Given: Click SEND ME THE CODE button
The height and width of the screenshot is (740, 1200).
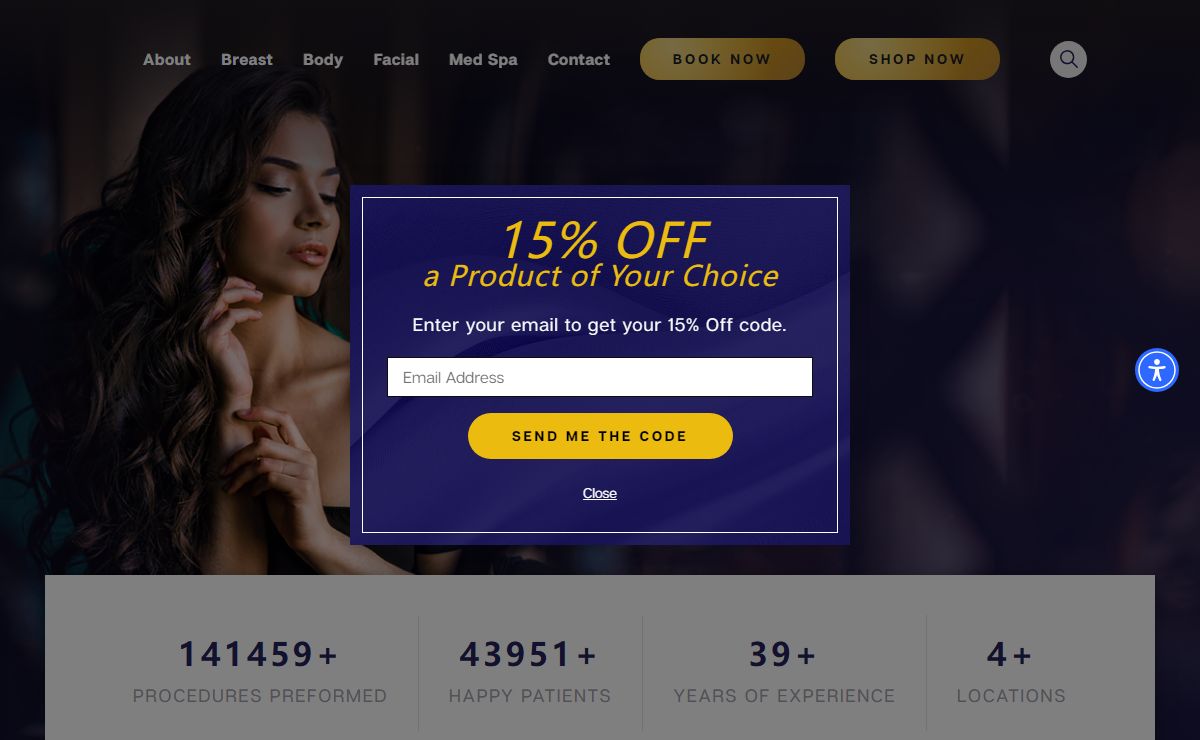Looking at the screenshot, I should tap(600, 436).
